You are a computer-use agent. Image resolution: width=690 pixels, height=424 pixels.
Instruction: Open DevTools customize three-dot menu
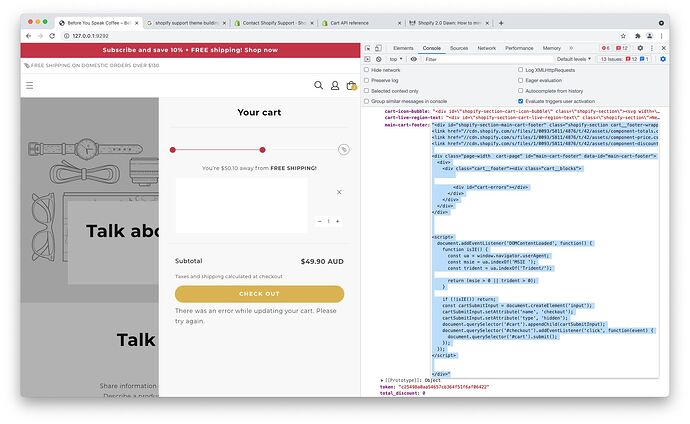[x=652, y=48]
